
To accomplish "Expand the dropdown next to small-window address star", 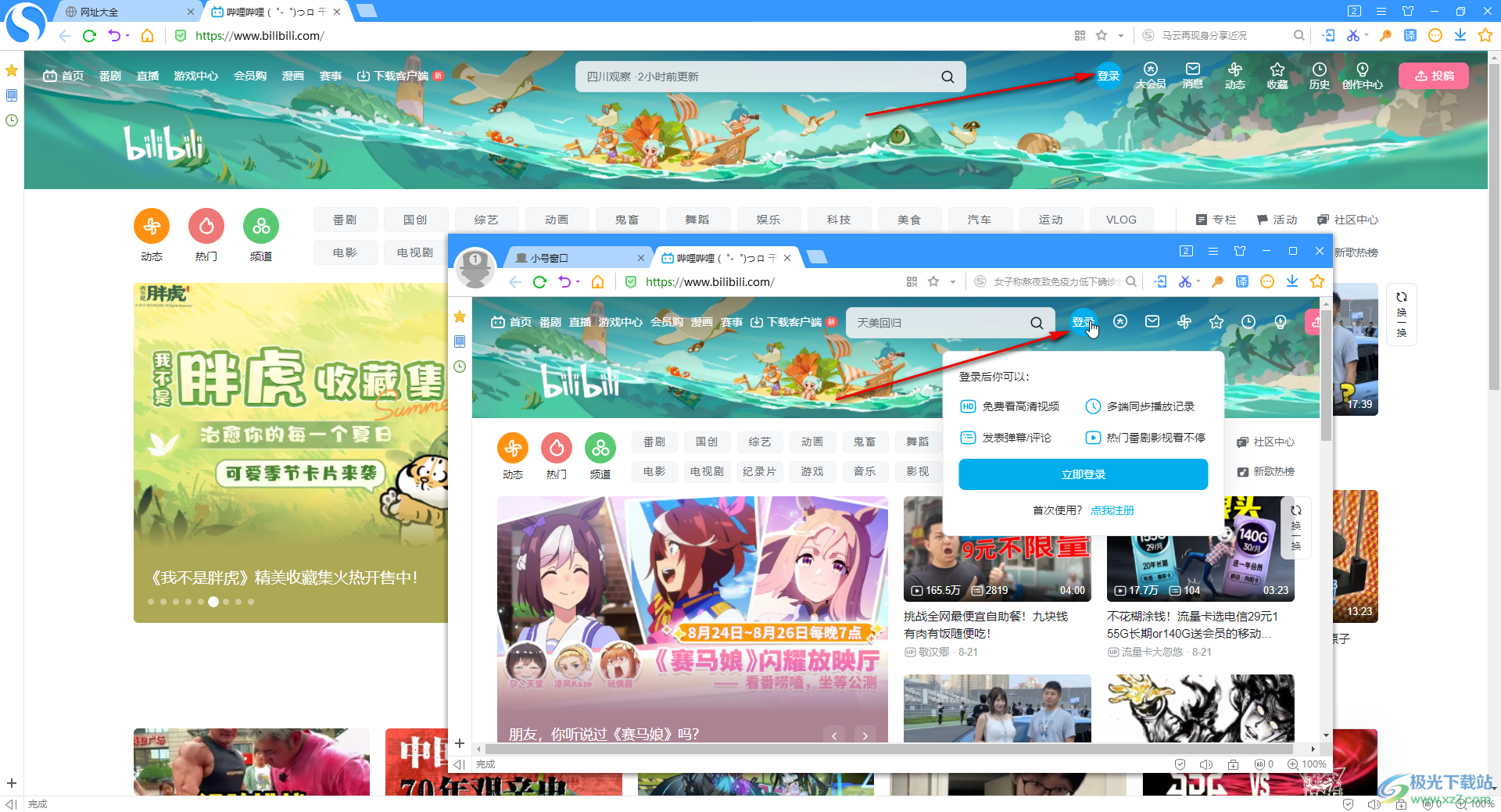I will (952, 282).
